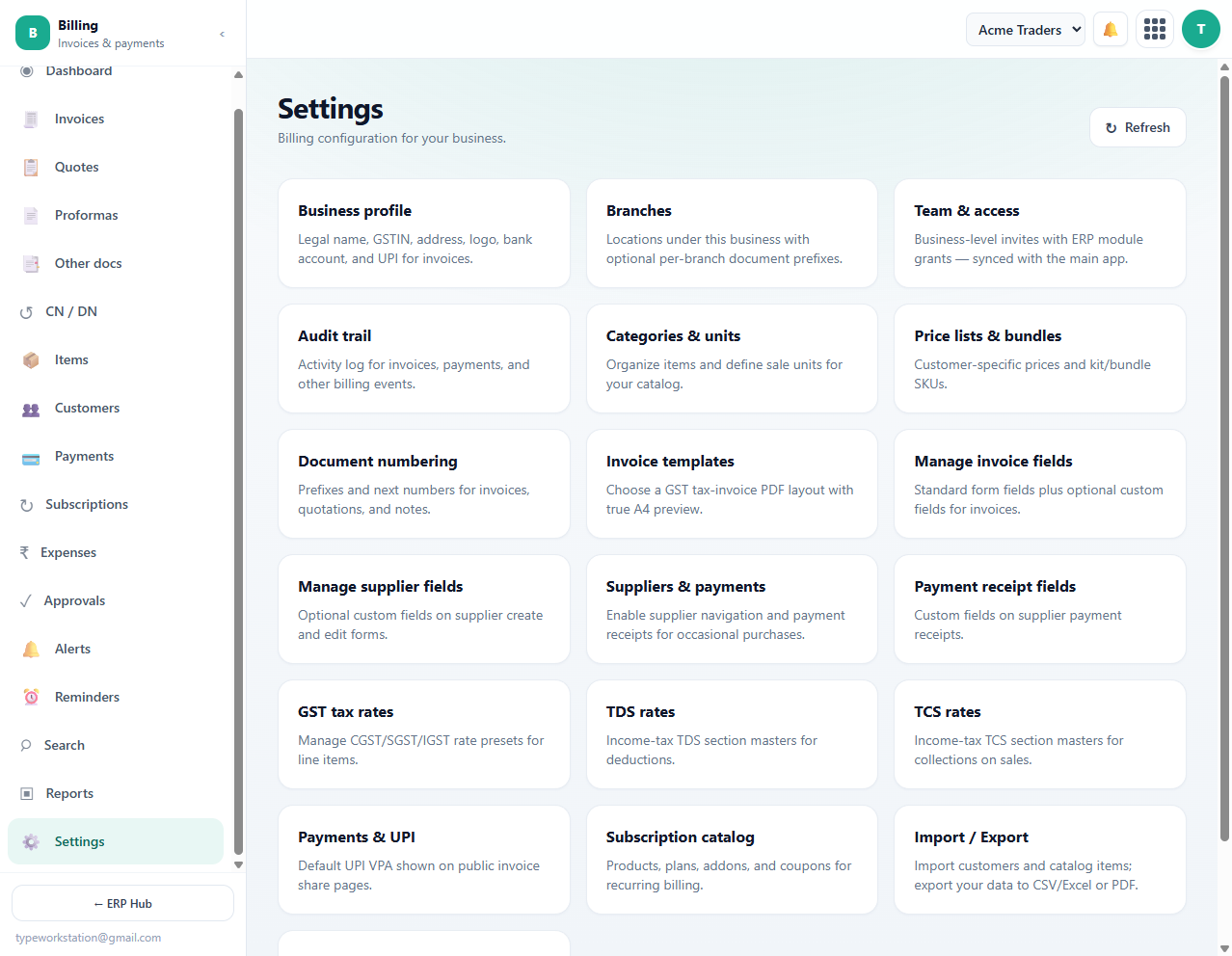Click typeworkstation@gmail.com account text
Image resolution: width=1232 pixels, height=956 pixels.
point(89,938)
